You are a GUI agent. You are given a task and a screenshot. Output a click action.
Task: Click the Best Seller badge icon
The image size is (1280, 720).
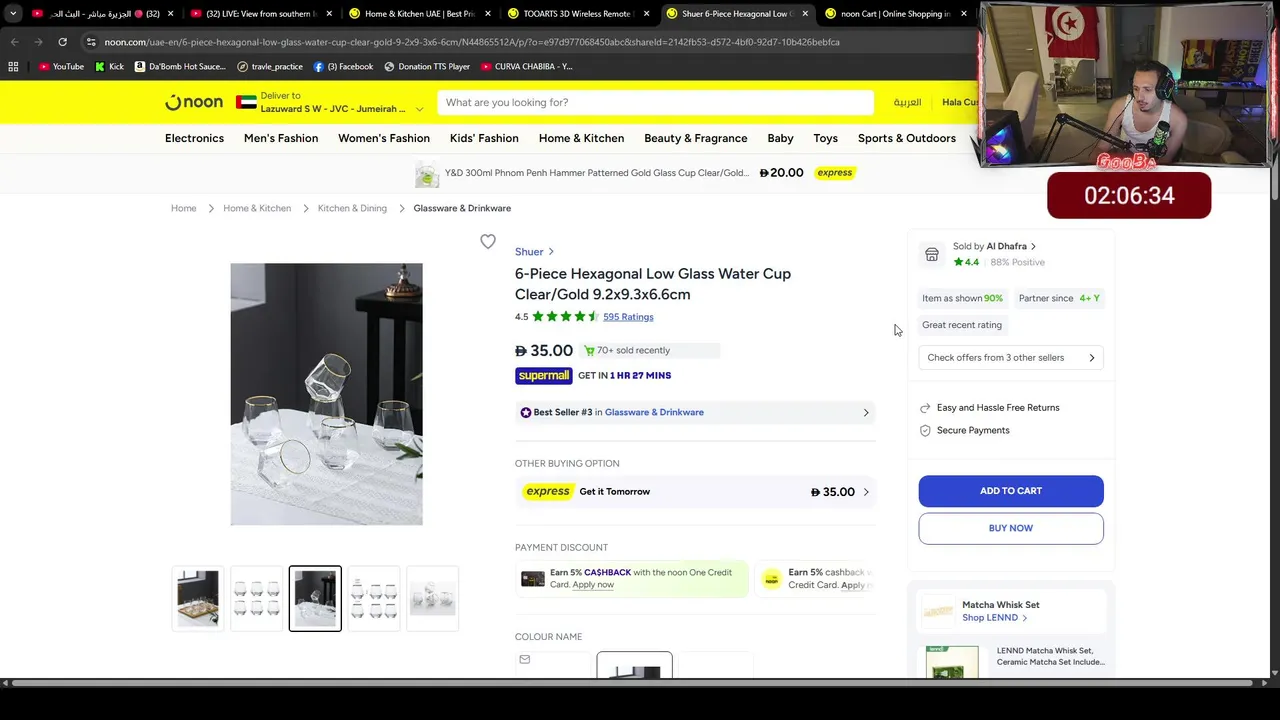coord(525,412)
